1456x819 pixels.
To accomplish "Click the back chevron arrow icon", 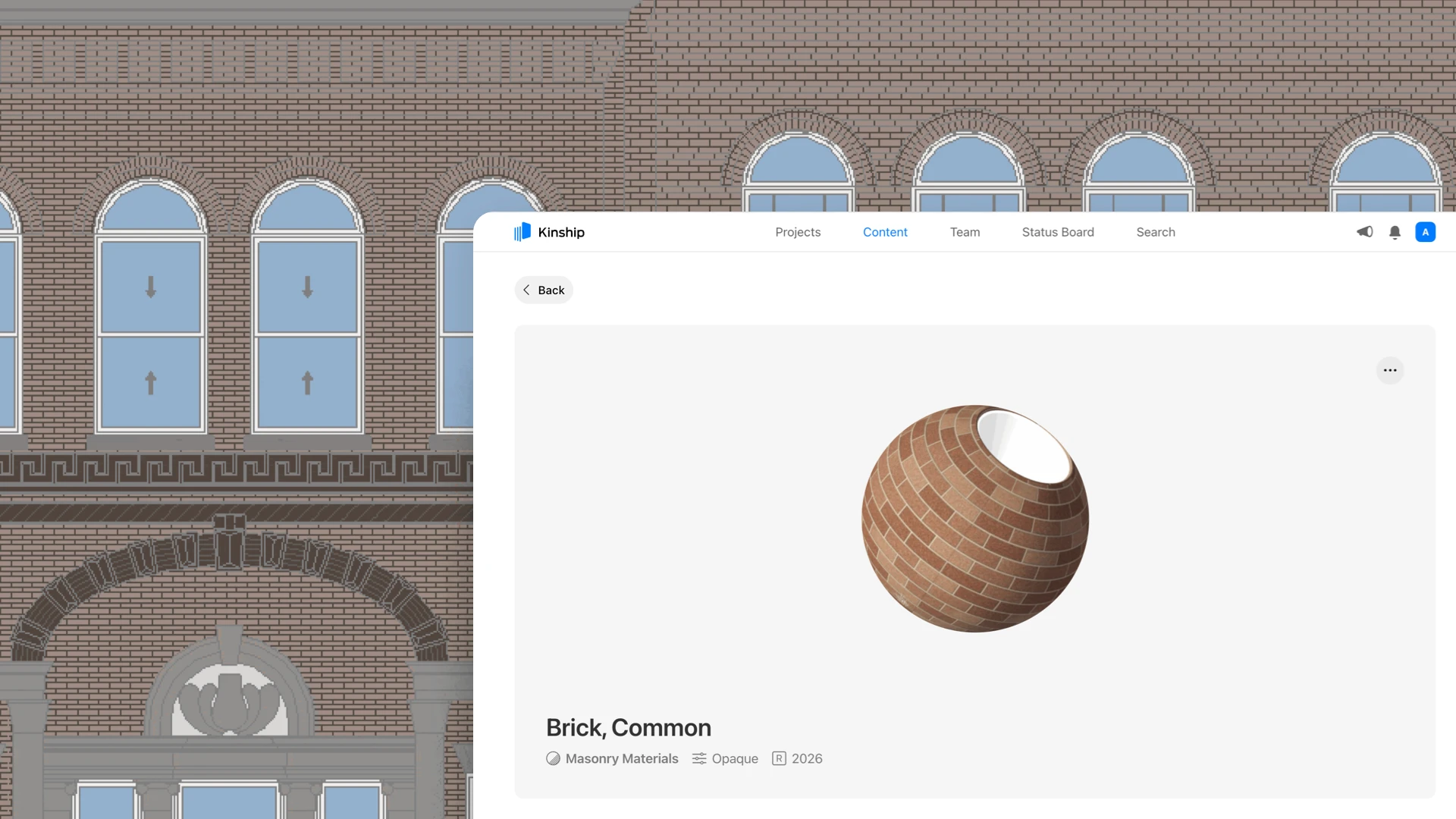I will pos(526,290).
